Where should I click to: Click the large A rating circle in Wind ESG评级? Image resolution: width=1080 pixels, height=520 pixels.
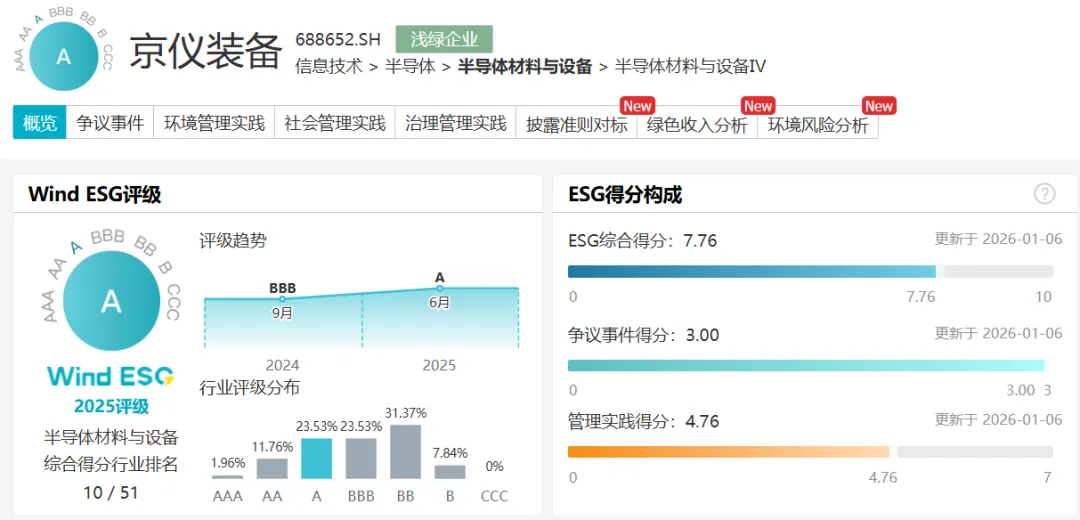tap(111, 302)
